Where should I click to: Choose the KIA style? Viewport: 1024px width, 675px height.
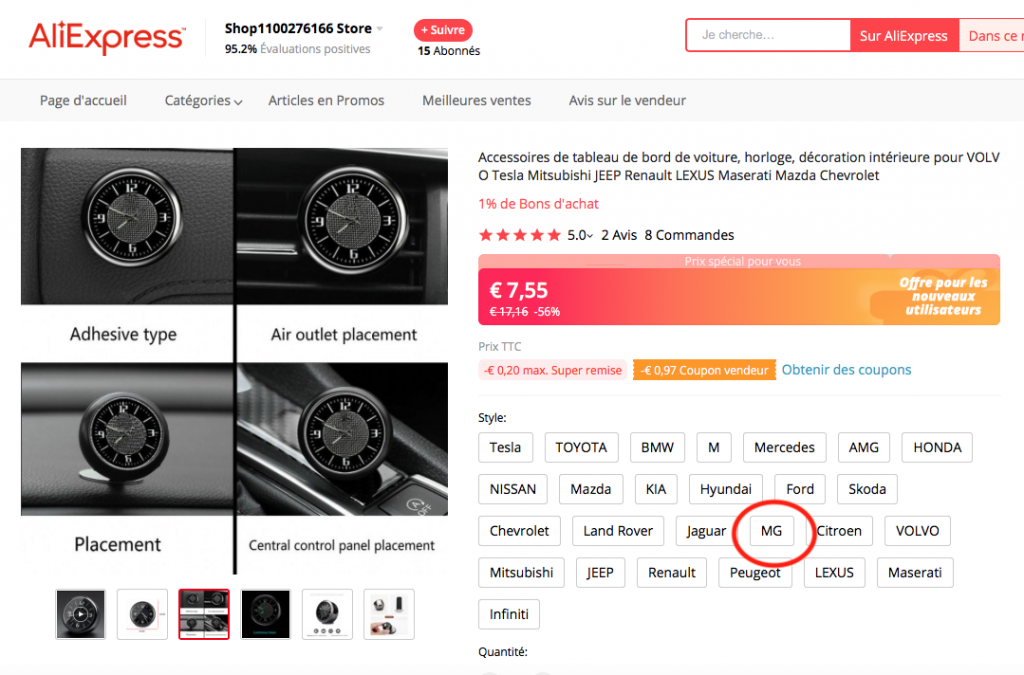pyautogui.click(x=656, y=489)
